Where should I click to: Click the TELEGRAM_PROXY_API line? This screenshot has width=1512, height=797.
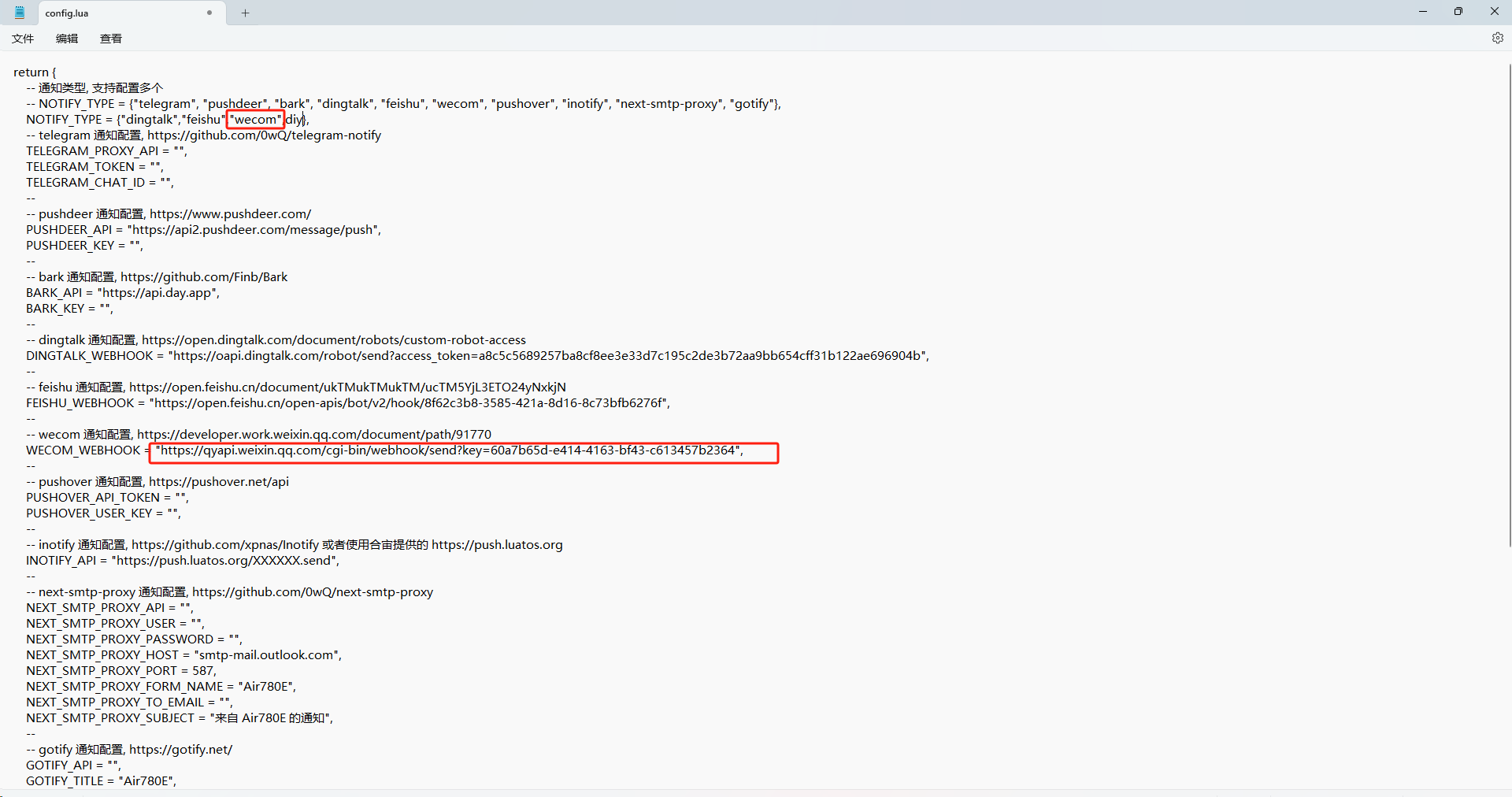106,151
